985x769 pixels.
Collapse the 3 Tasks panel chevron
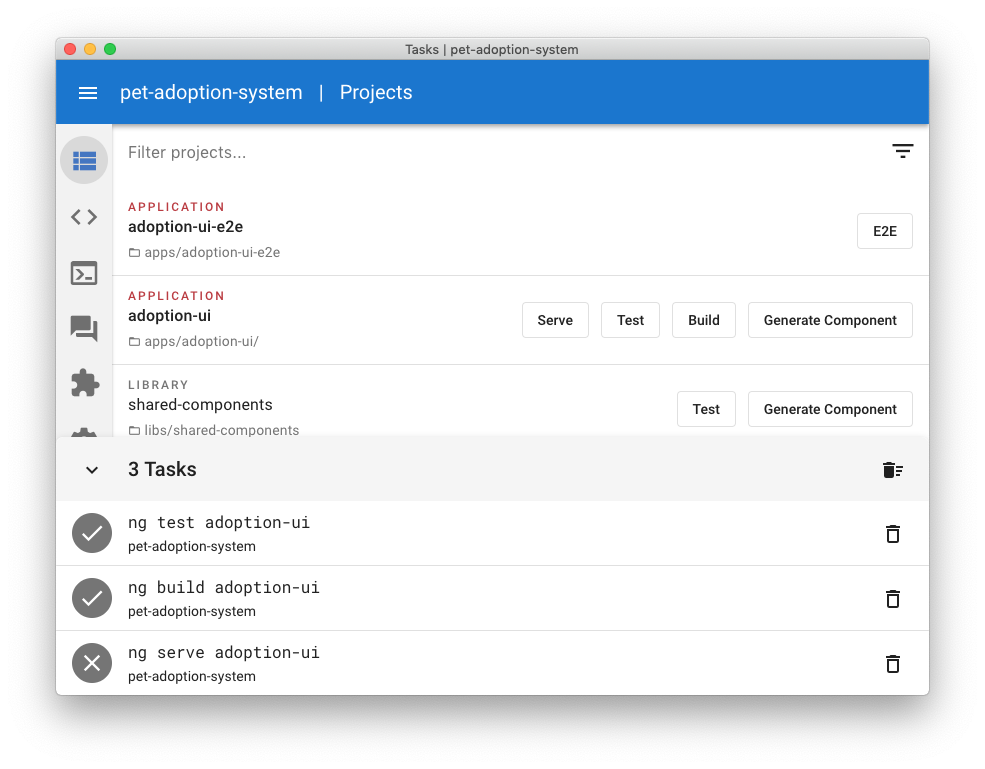coord(92,470)
